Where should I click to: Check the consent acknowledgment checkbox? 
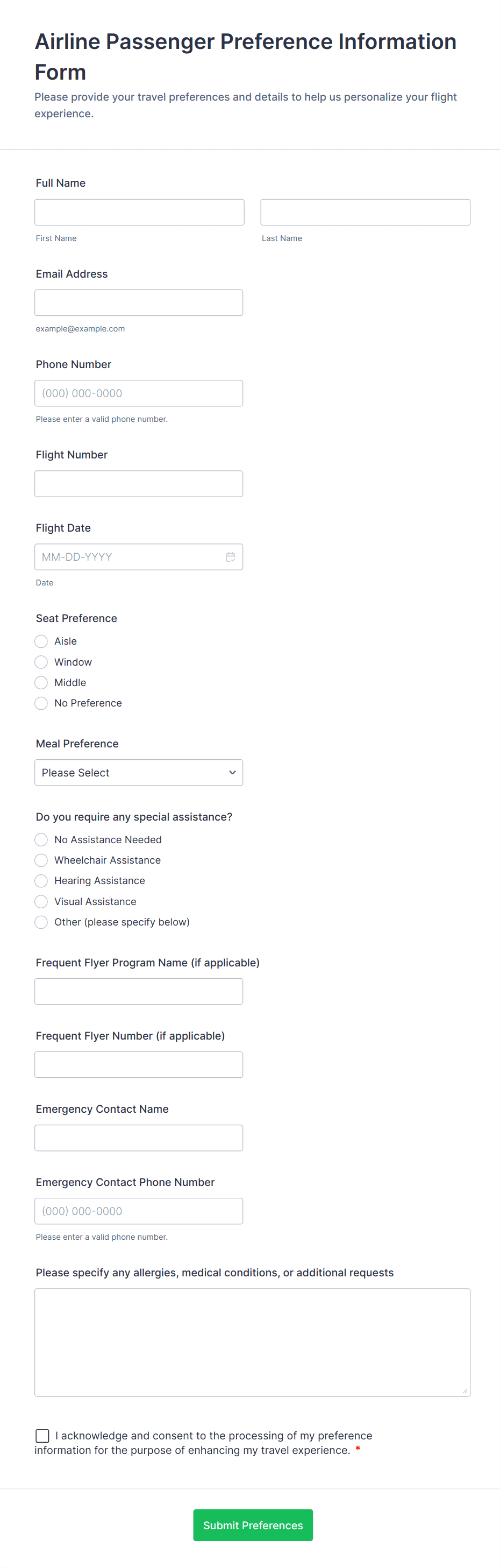pos(42,1435)
